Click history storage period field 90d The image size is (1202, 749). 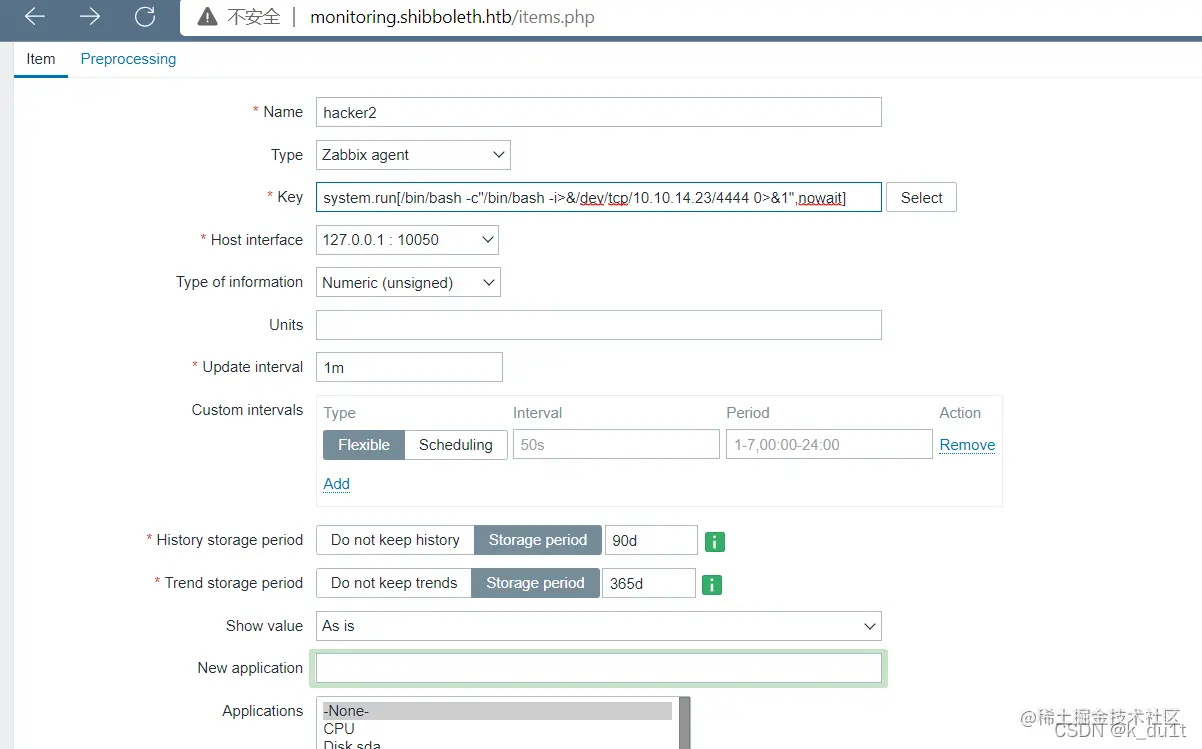[651, 540]
